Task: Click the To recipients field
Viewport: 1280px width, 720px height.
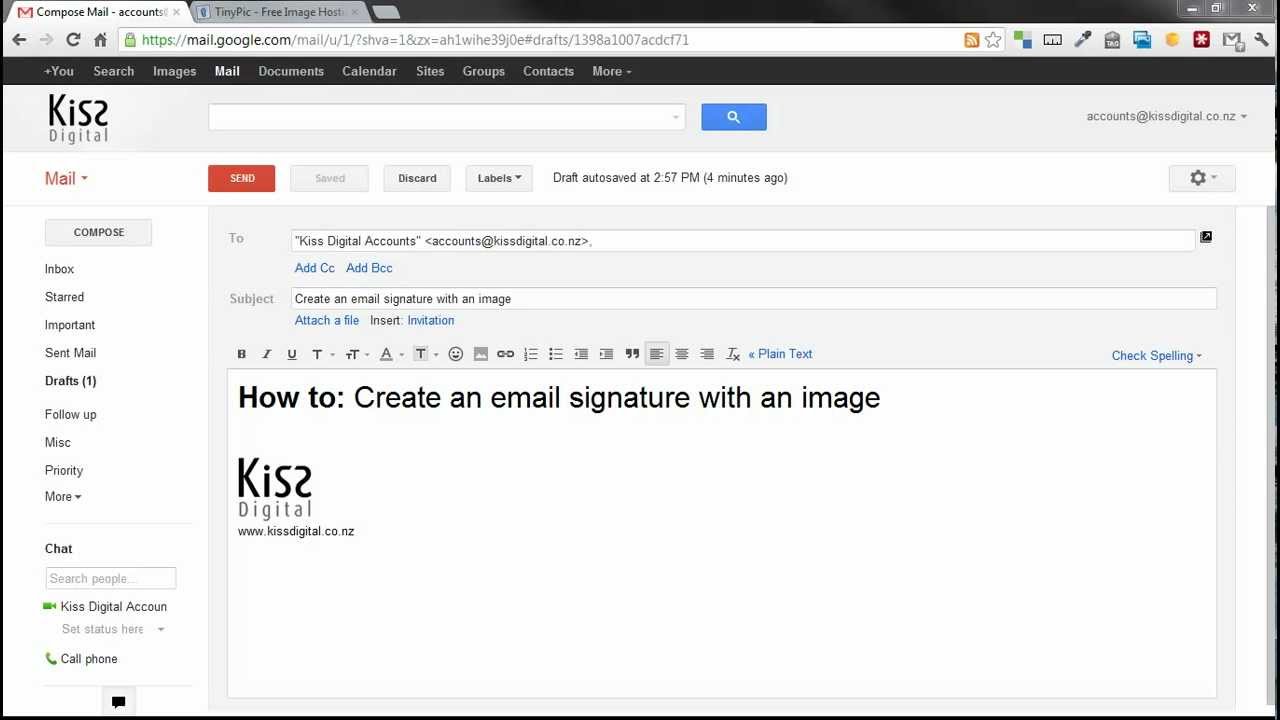Action: (x=743, y=241)
